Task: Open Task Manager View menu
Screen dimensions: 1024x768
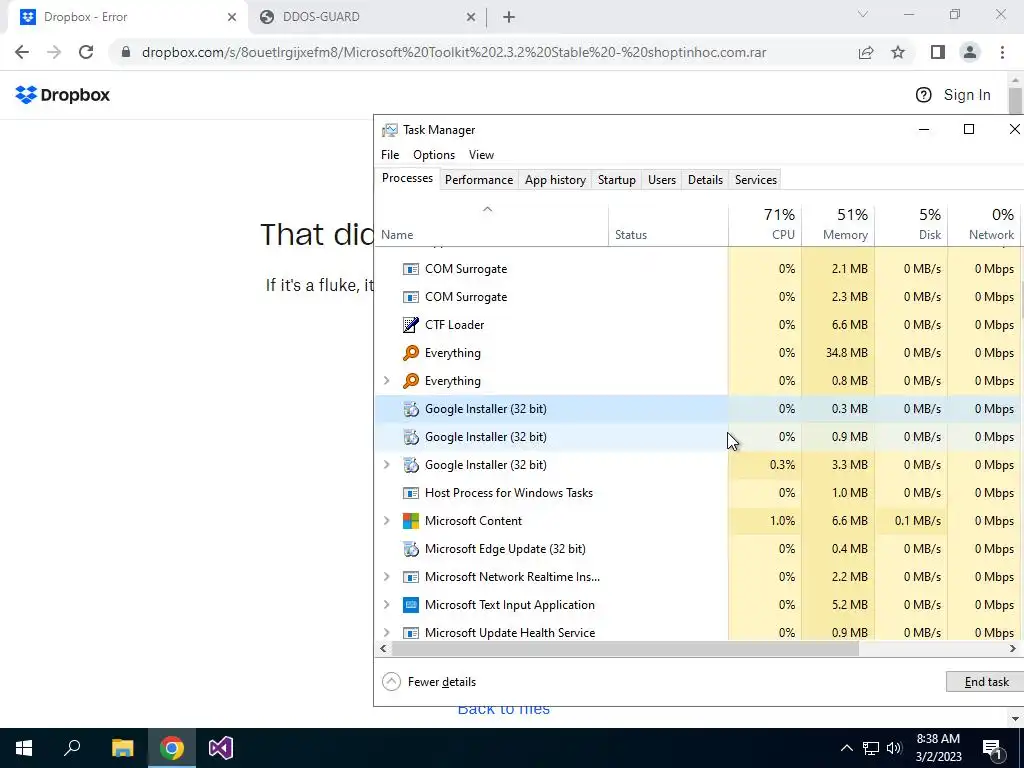Action: pos(481,155)
